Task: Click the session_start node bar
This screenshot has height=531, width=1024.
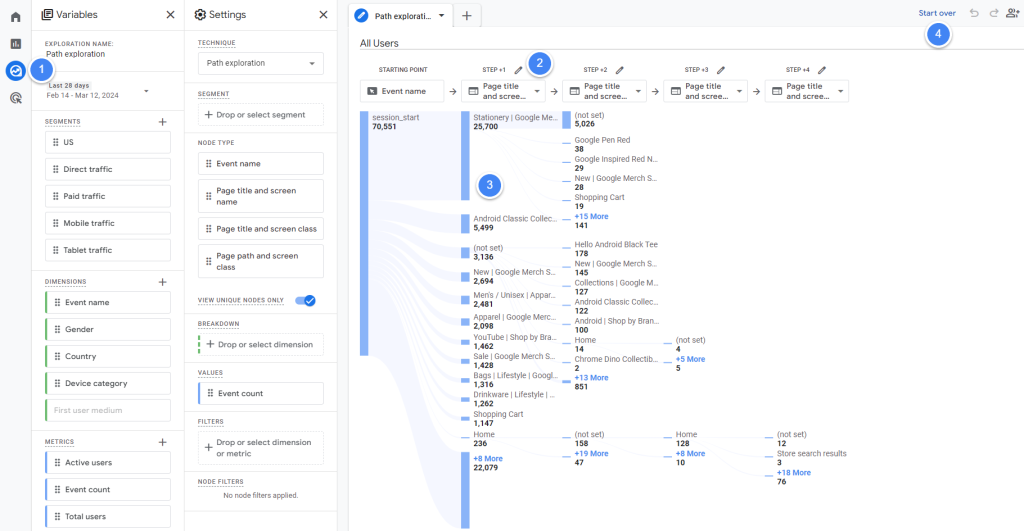Action: [364, 233]
